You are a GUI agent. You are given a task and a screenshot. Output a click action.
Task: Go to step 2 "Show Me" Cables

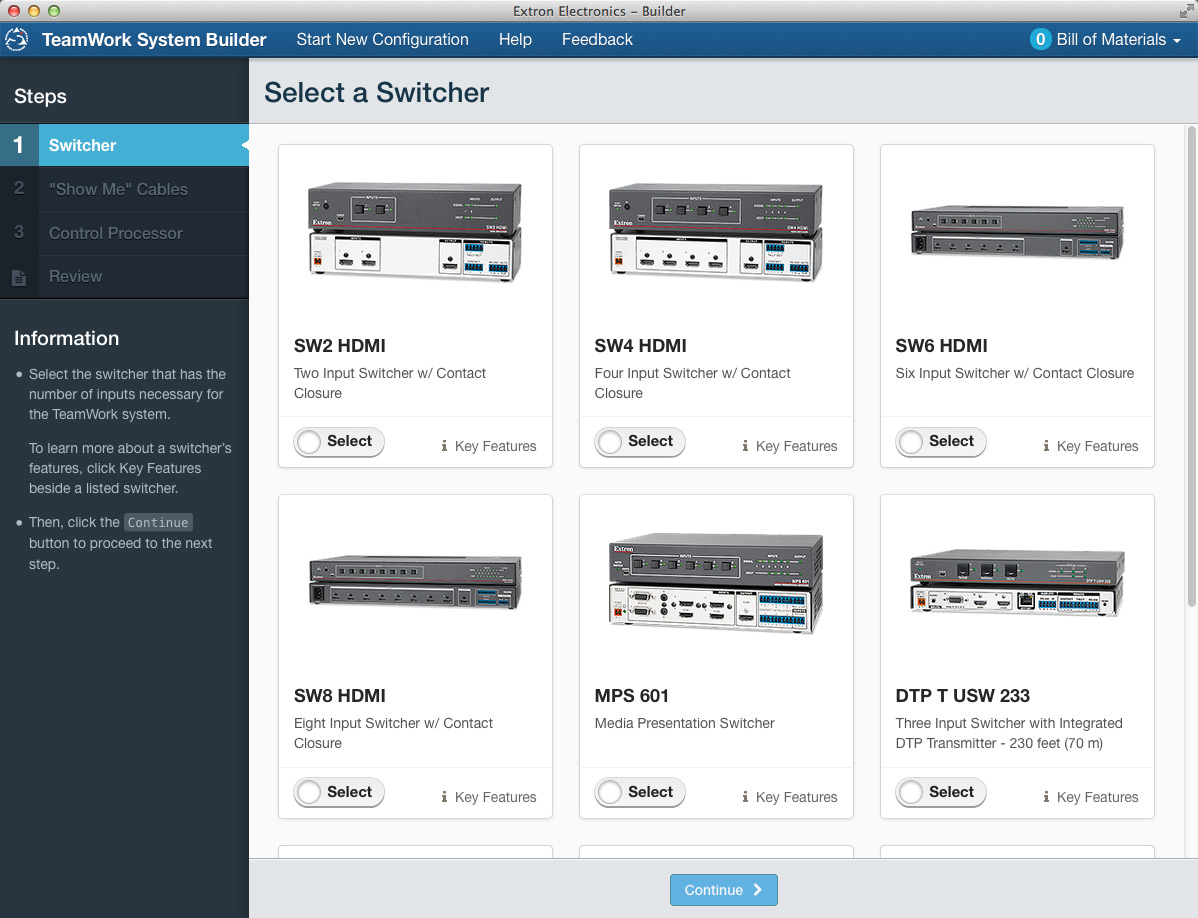[x=125, y=189]
